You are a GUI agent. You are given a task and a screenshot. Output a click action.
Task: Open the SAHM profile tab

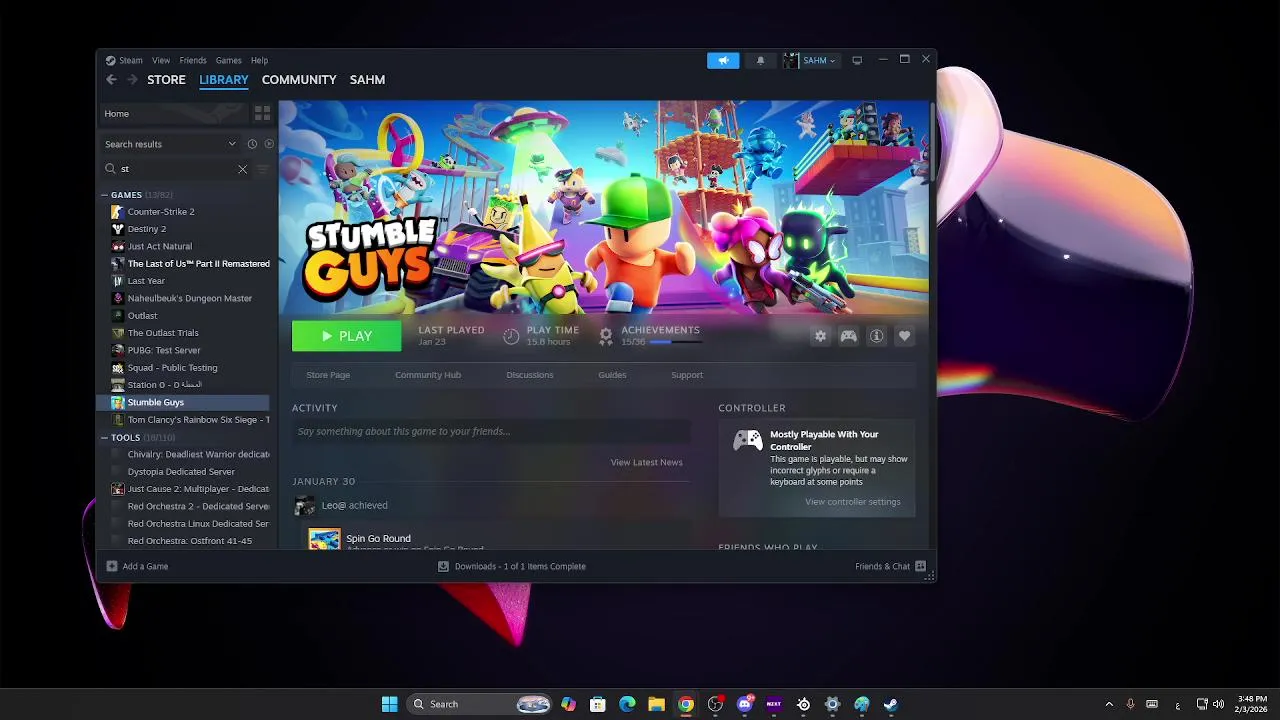click(x=367, y=80)
